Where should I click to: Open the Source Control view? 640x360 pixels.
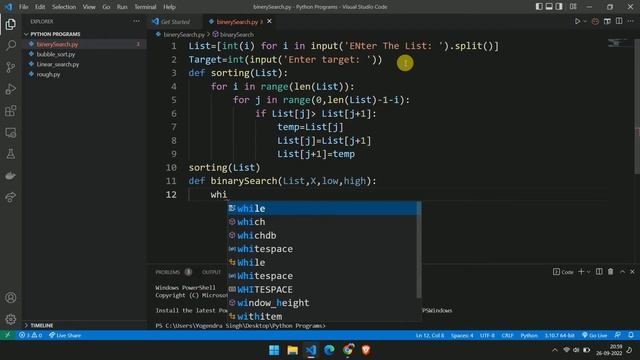coord(11,67)
